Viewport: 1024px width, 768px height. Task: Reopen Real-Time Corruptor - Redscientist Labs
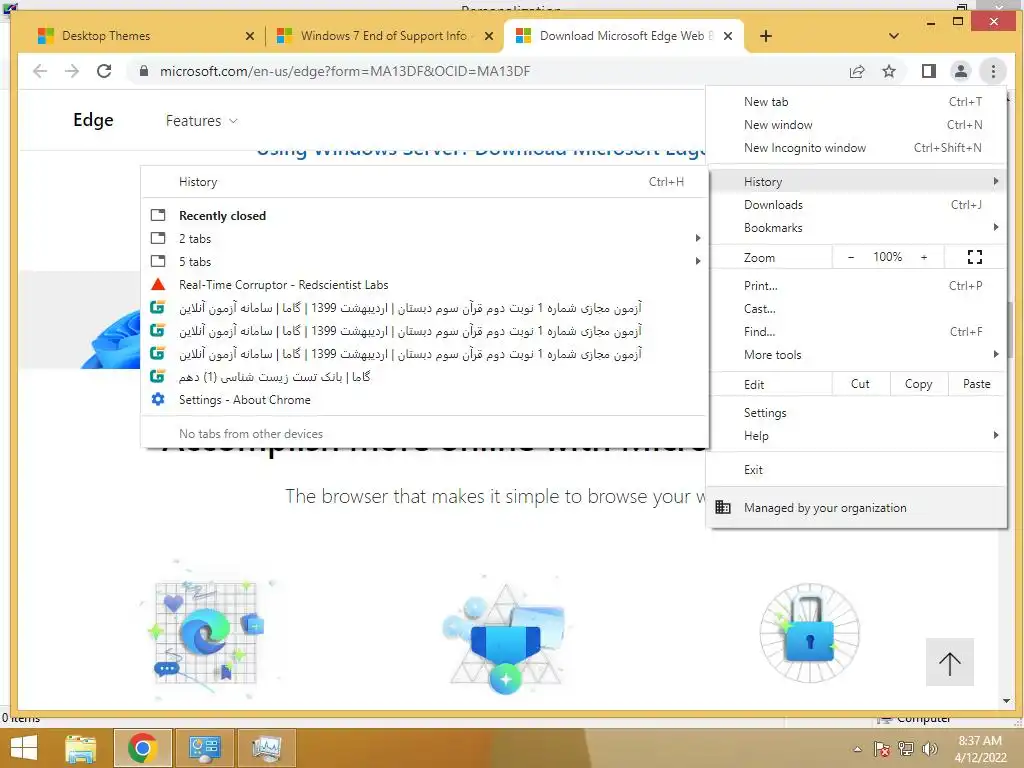tap(424, 285)
